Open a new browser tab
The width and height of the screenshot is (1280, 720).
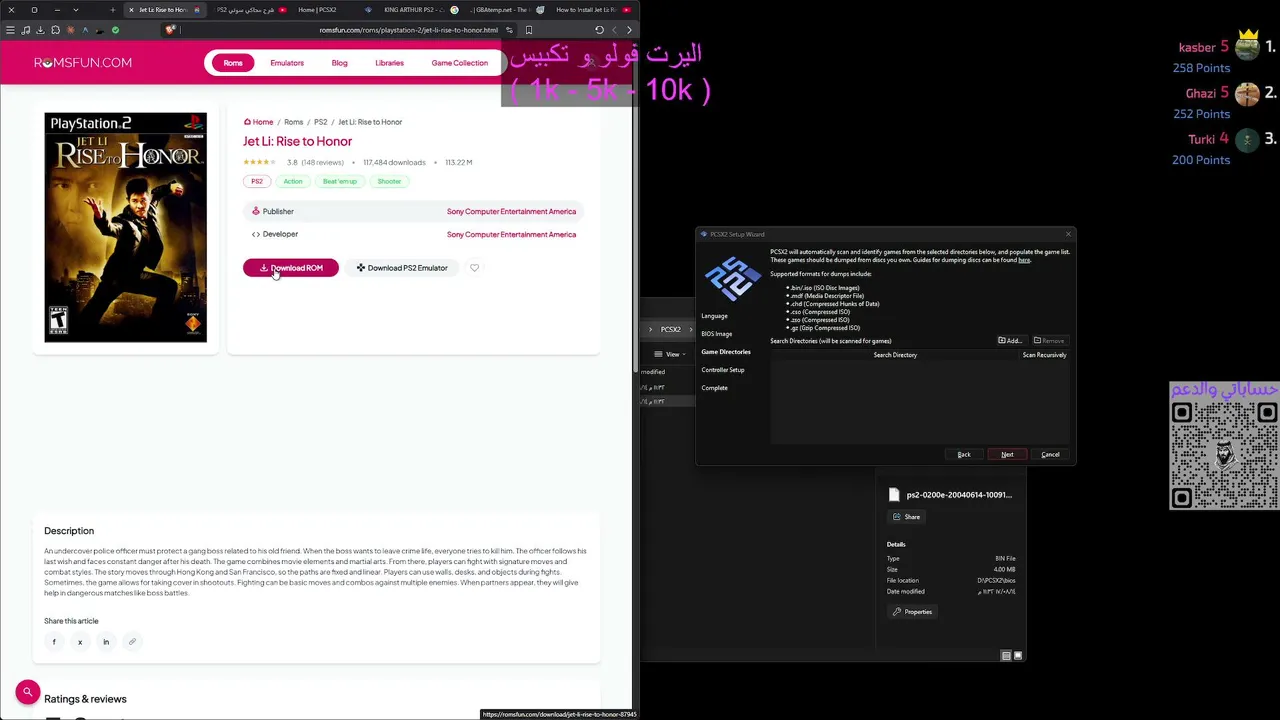coord(113,10)
